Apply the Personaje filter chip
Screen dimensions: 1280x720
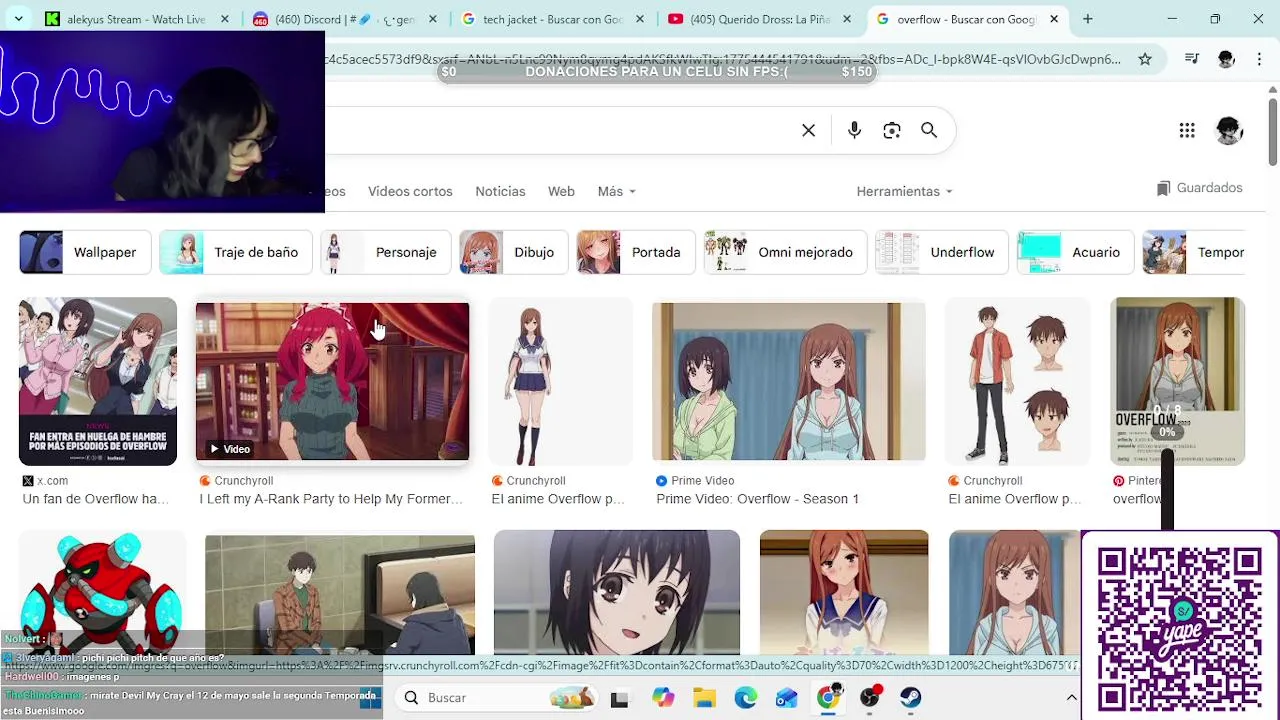[x=386, y=252]
